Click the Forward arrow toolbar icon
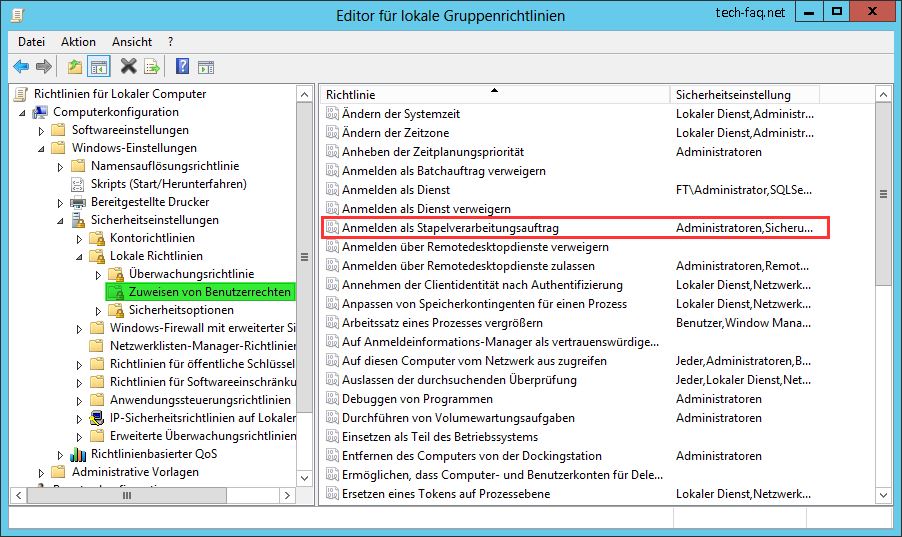The image size is (902, 537). 44,67
